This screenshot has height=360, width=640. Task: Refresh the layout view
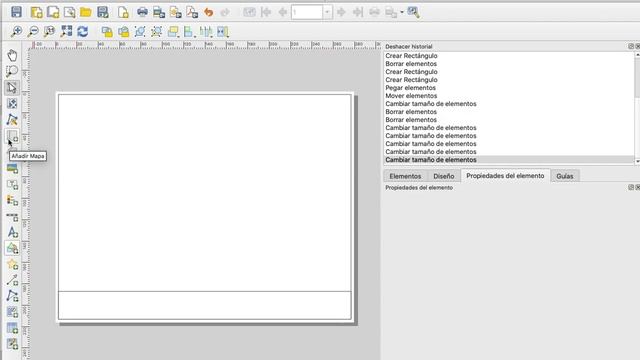[x=82, y=31]
